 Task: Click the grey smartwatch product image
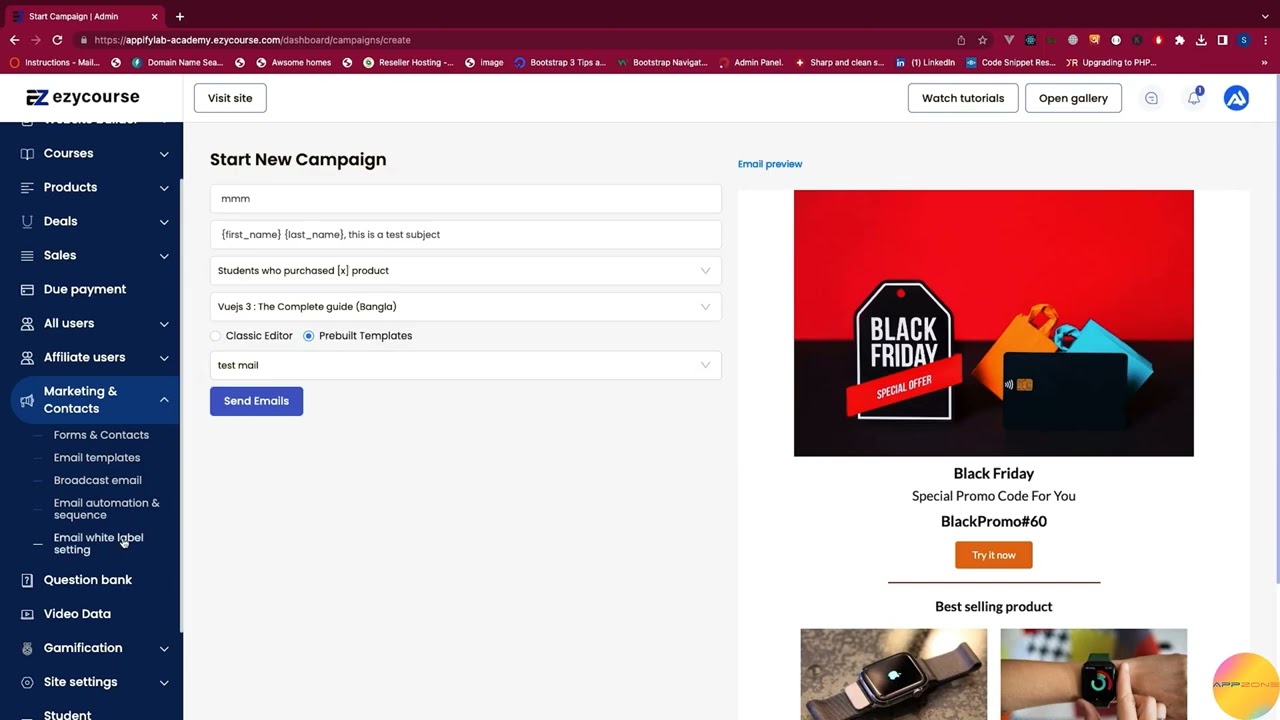(893, 674)
